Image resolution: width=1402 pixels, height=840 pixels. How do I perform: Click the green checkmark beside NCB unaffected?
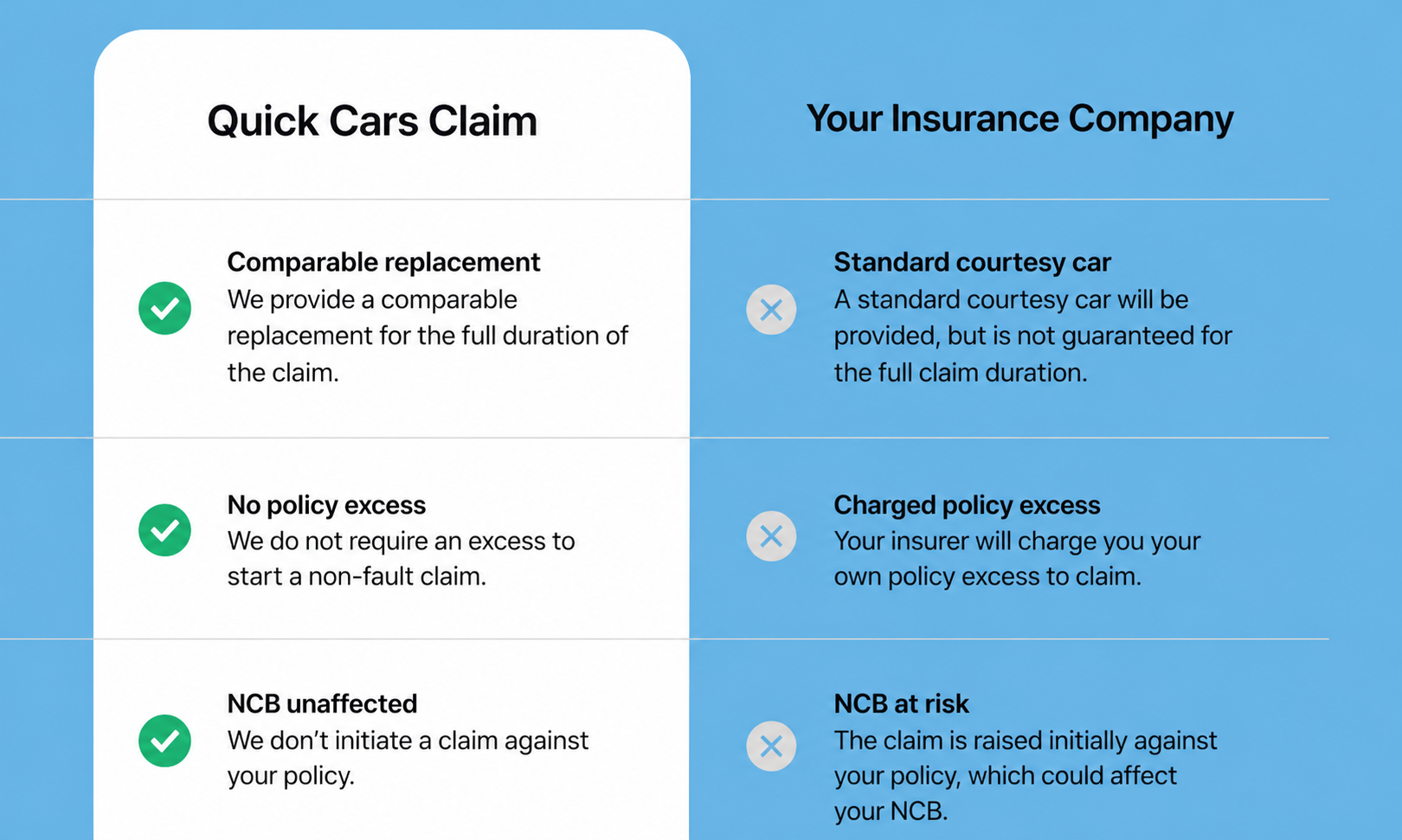click(164, 741)
